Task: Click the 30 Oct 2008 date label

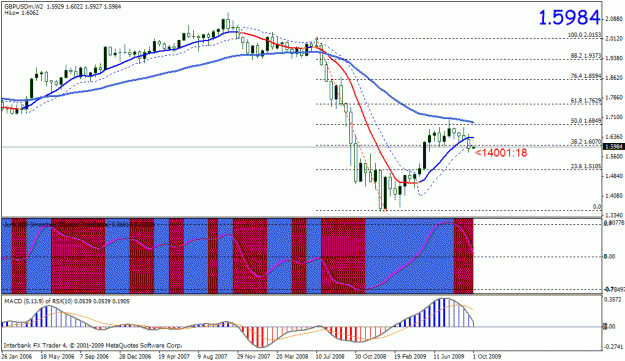Action: click(371, 356)
